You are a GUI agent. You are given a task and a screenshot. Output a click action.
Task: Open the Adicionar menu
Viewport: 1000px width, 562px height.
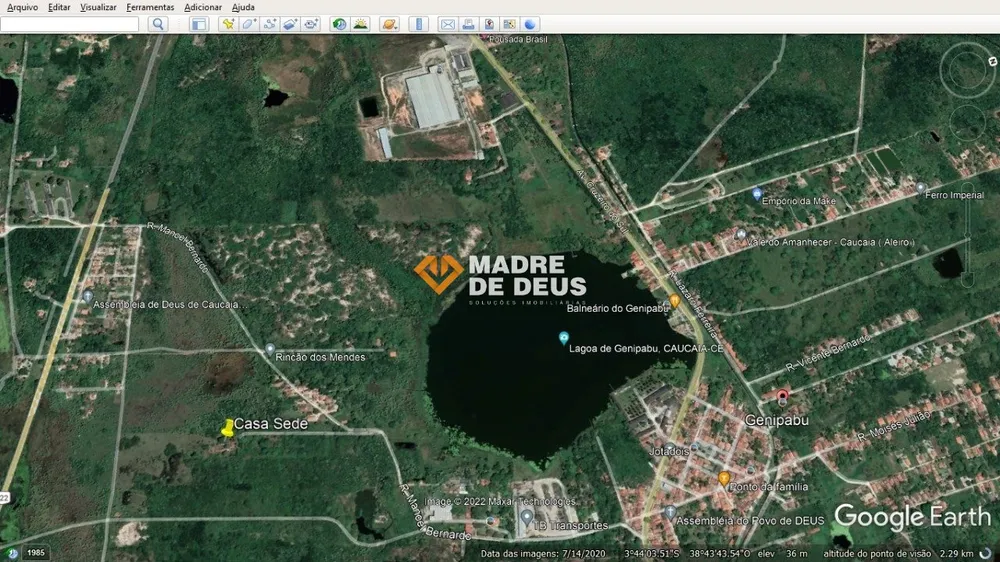(x=203, y=7)
